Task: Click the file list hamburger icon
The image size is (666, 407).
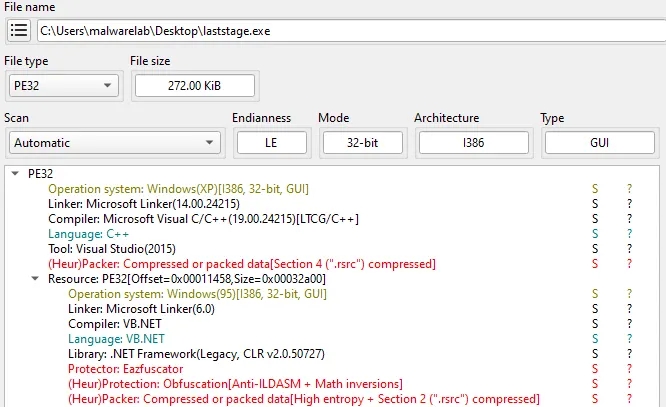Action: (x=18, y=30)
